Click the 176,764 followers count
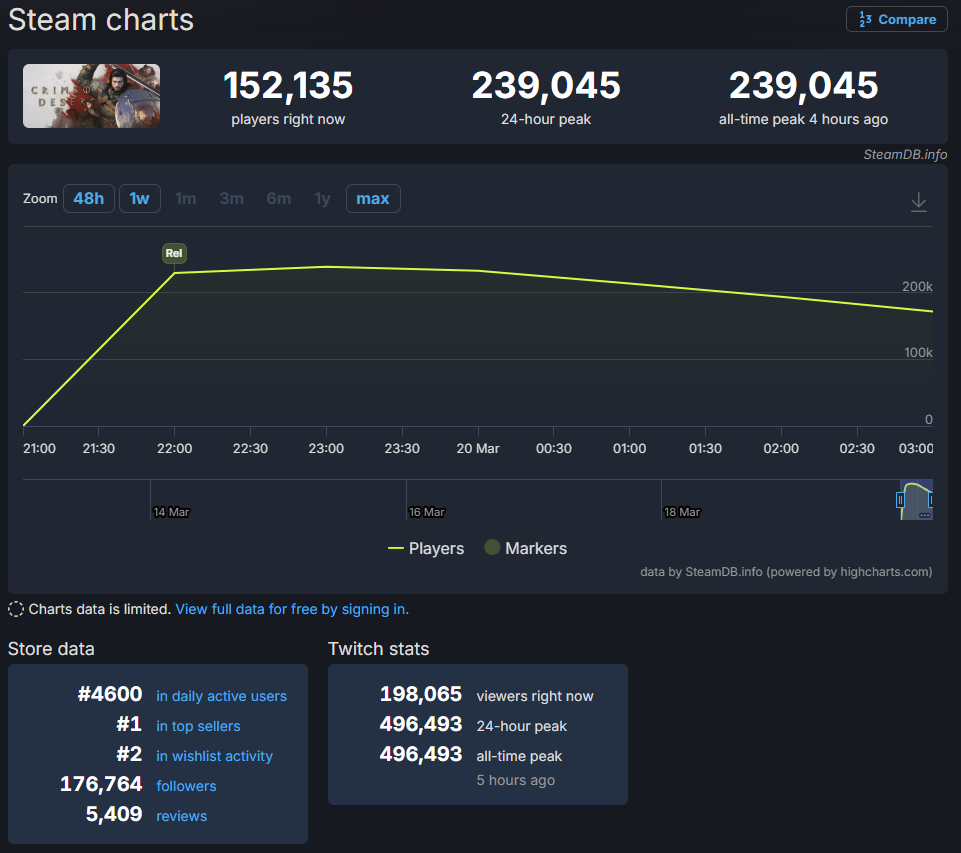Viewport: 961px width, 853px height. click(101, 784)
